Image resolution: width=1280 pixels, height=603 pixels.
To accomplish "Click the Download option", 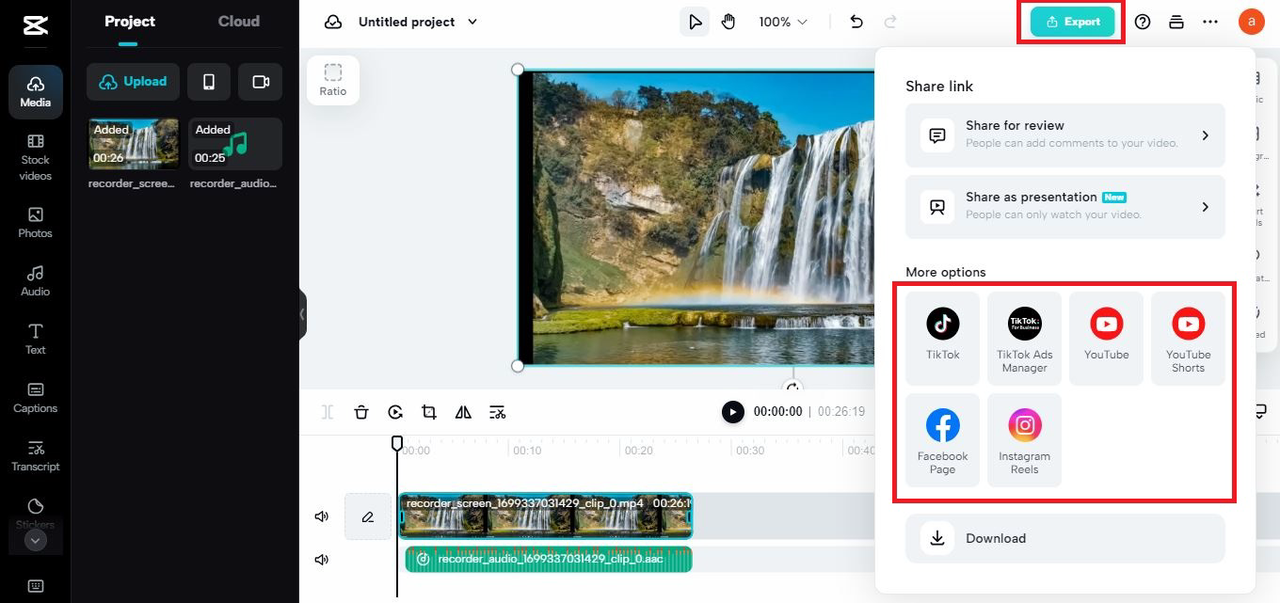I will pos(1065,538).
